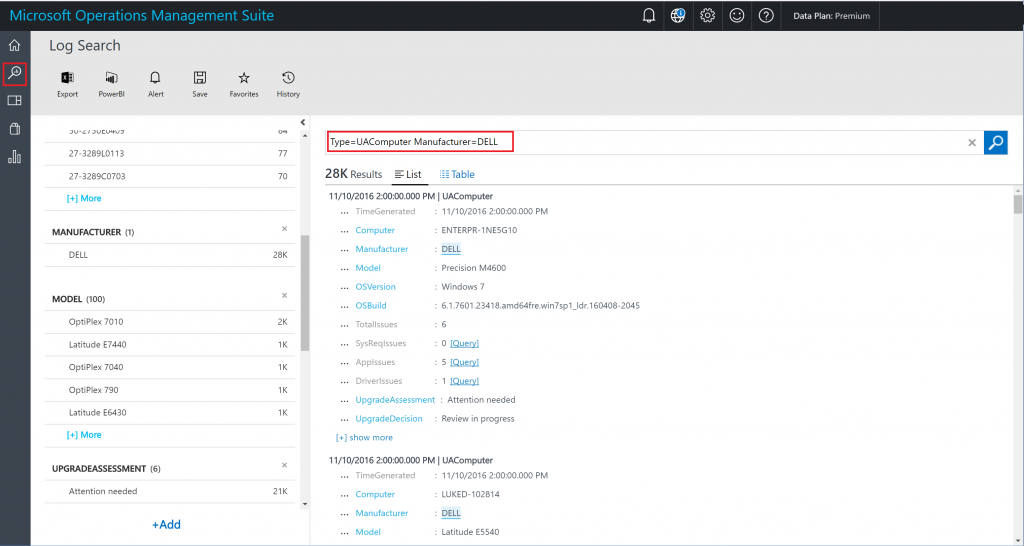The width and height of the screenshot is (1024, 546).
Task: Clear the search query text
Action: (971, 143)
